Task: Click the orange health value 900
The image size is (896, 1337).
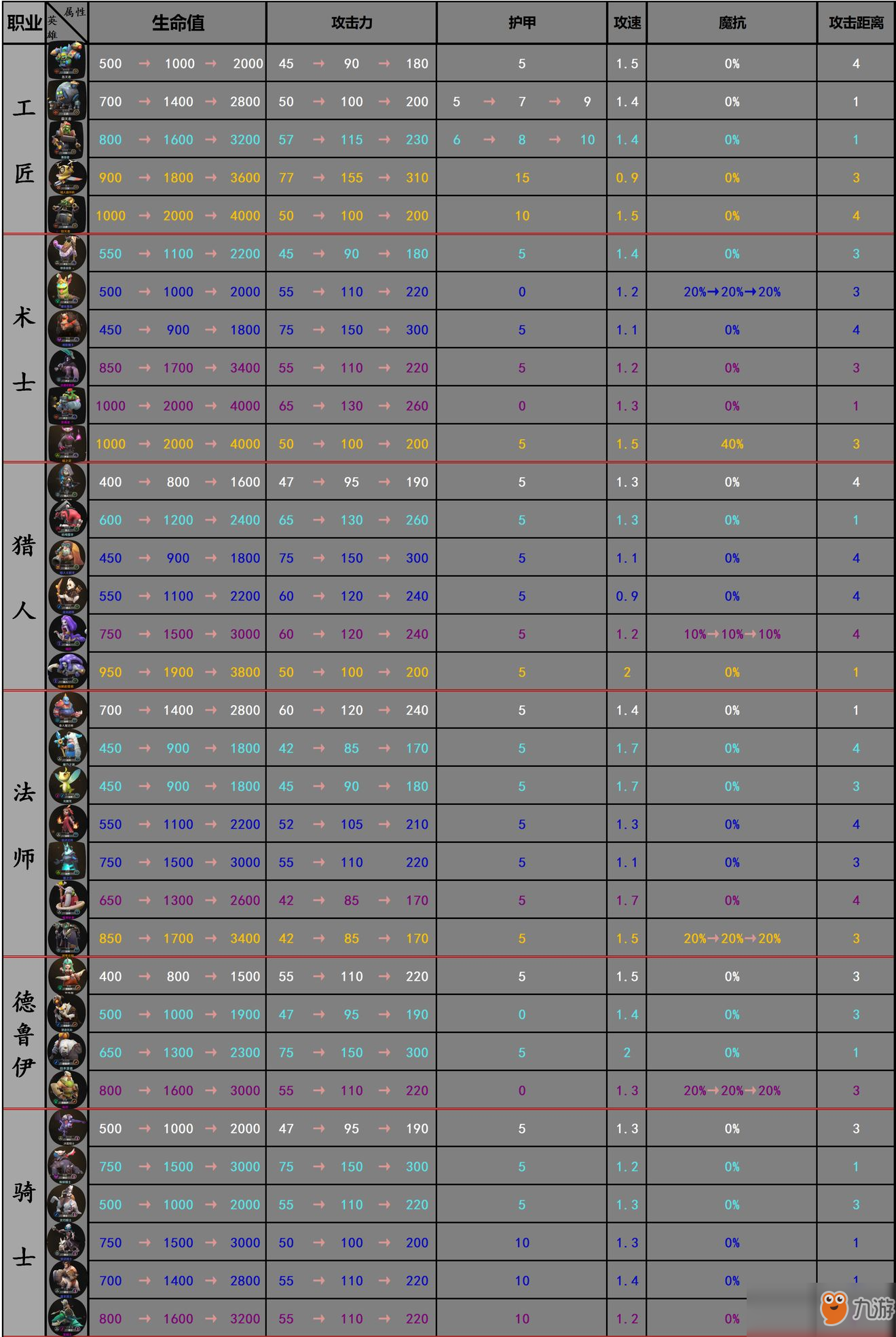Action: click(x=110, y=177)
